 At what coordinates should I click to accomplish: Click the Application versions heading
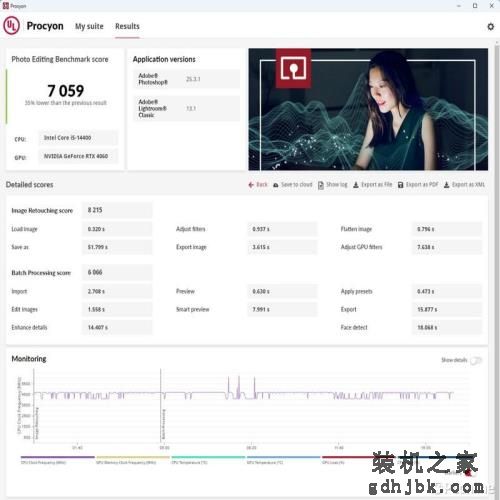tap(164, 59)
